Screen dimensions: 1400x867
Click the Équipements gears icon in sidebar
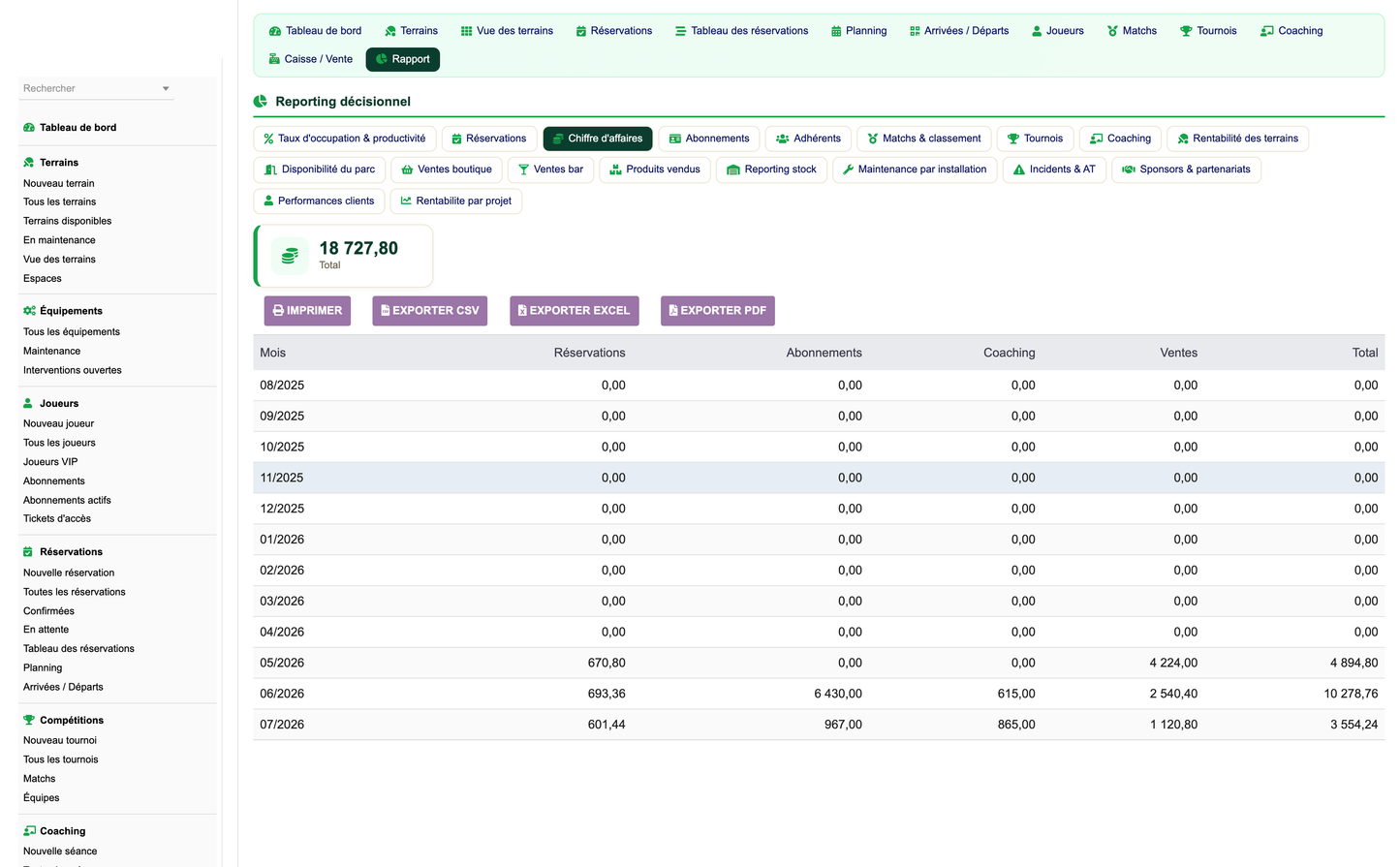[29, 311]
